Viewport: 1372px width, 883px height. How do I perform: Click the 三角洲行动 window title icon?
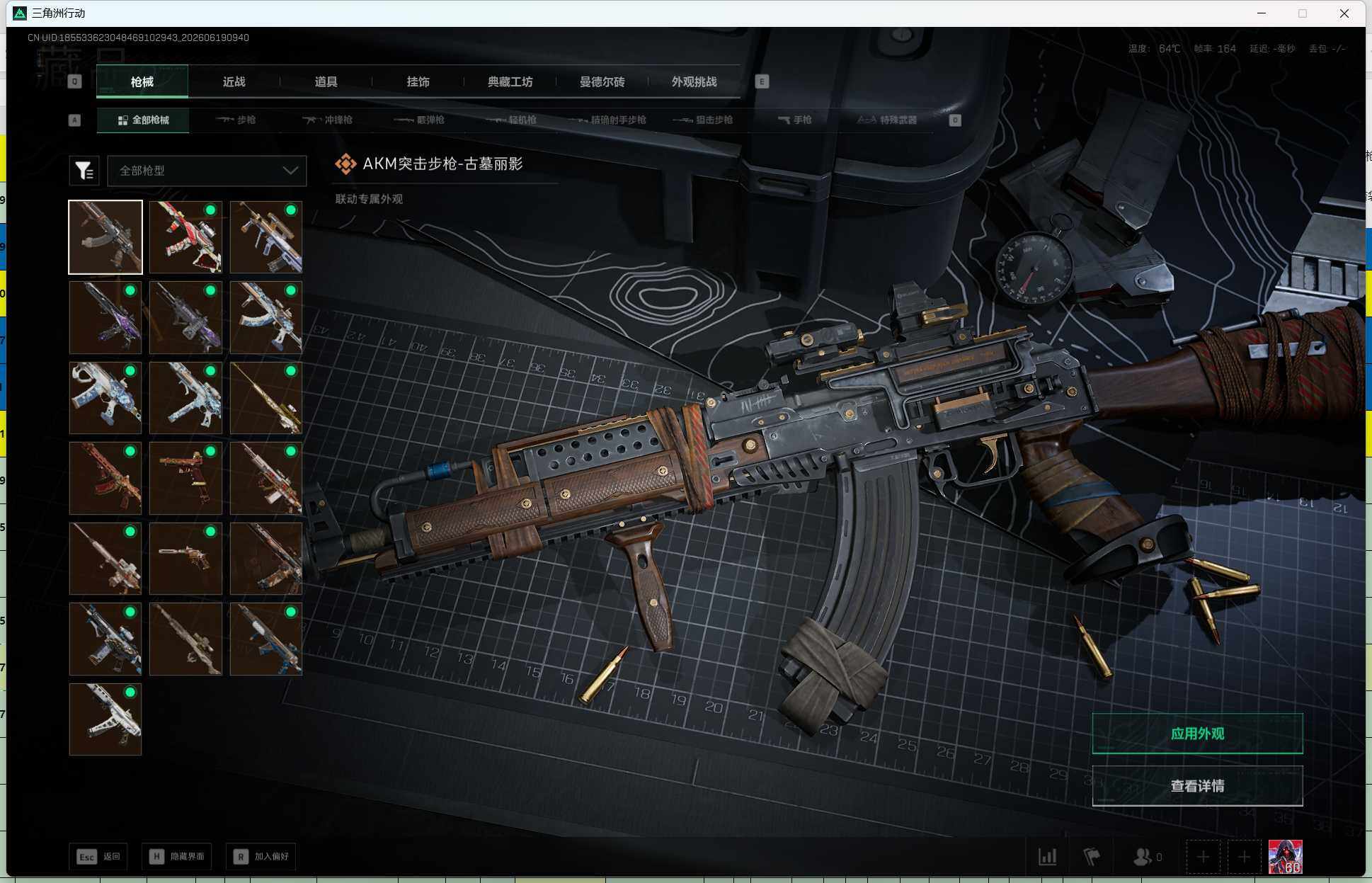pyautogui.click(x=20, y=13)
